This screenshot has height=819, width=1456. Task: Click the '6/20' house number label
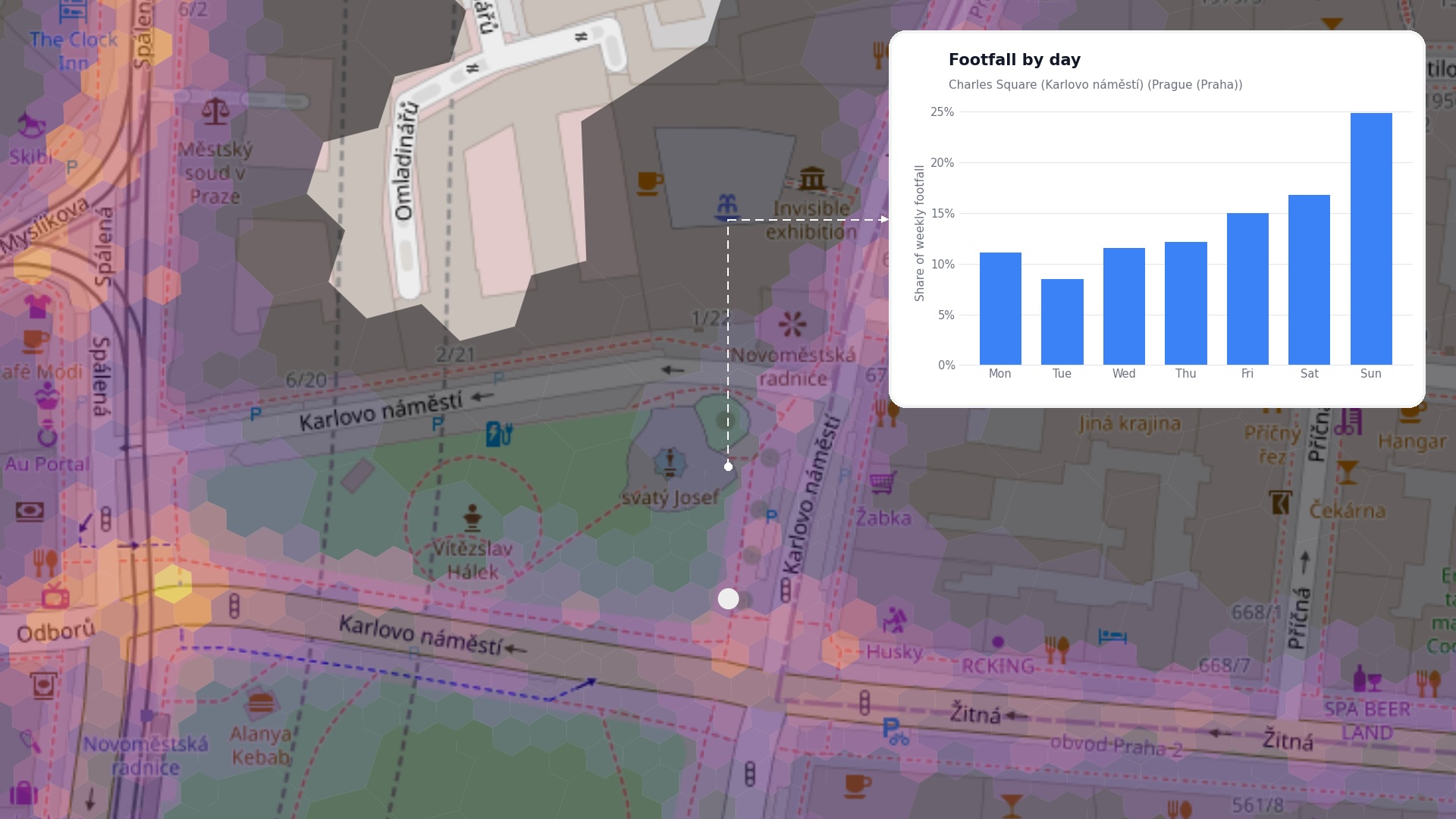(x=306, y=380)
